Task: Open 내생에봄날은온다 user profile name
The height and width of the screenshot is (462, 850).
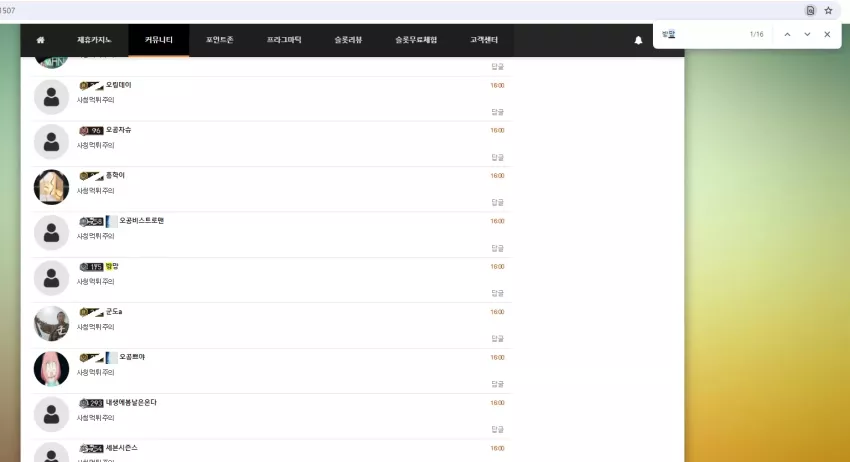Action: [x=131, y=402]
